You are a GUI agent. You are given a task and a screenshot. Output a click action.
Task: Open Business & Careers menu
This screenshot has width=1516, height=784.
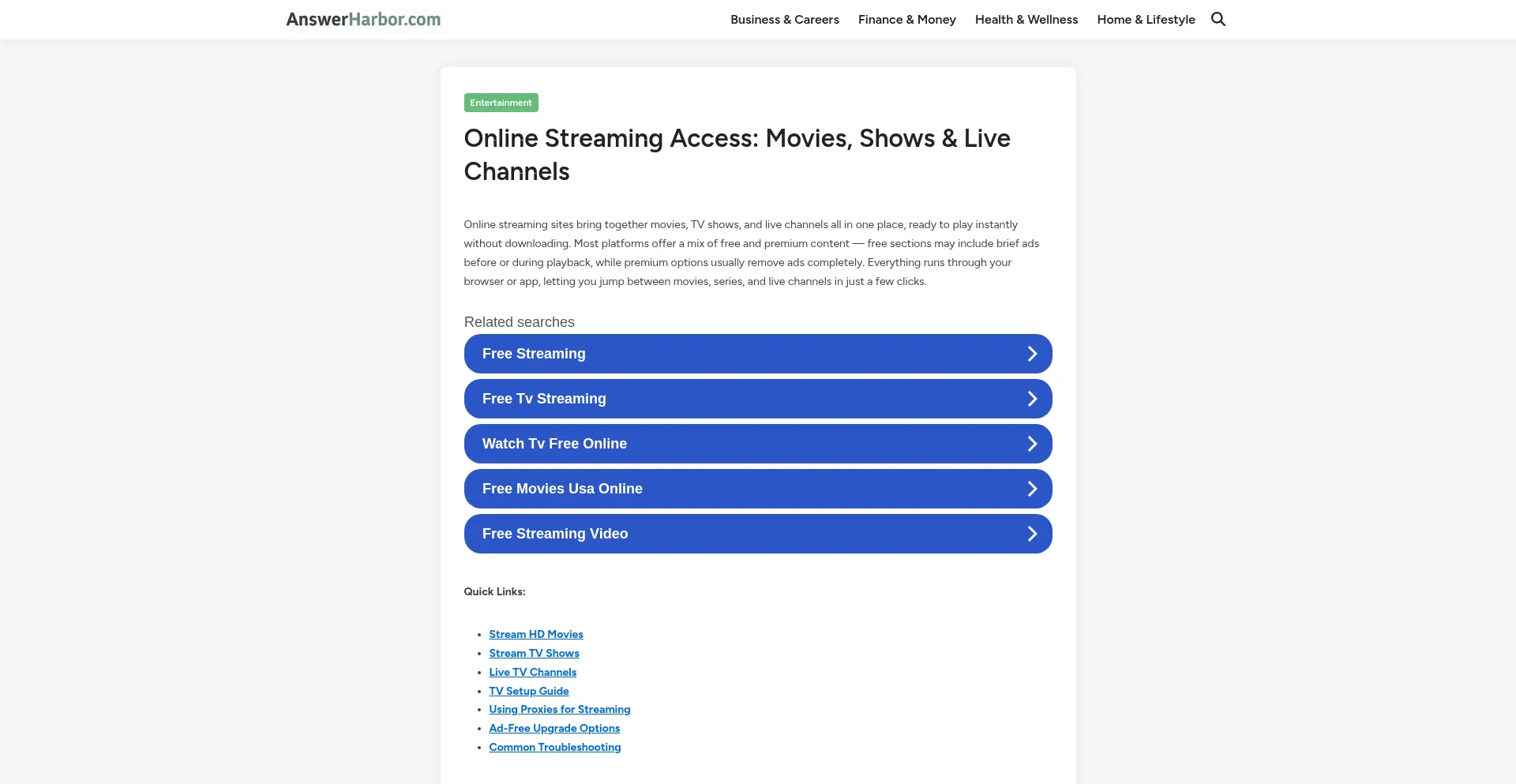click(x=784, y=19)
